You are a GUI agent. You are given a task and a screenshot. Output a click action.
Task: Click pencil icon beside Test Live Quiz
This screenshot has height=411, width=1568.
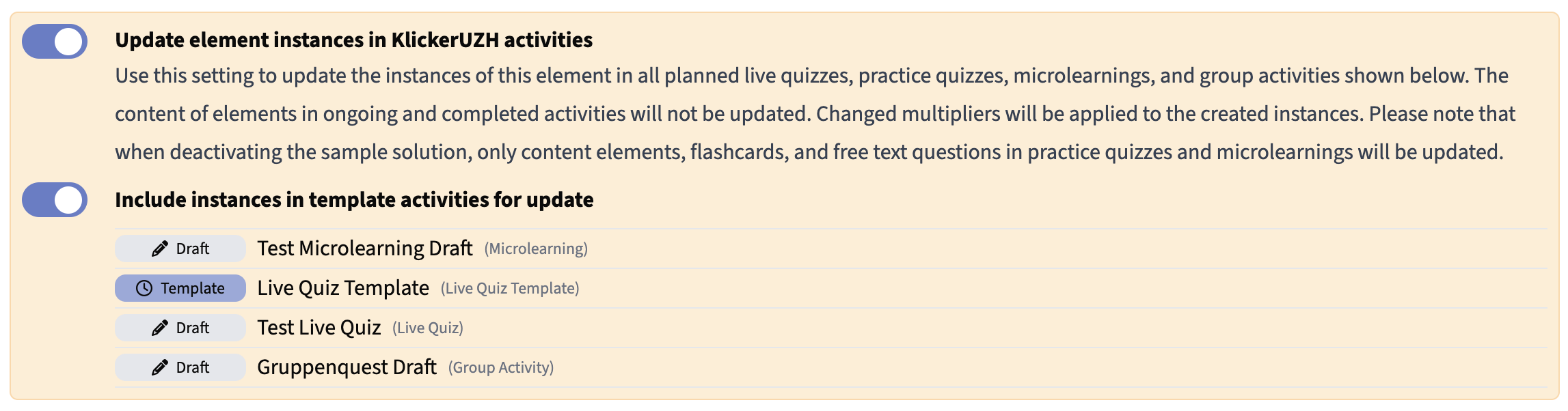(159, 328)
